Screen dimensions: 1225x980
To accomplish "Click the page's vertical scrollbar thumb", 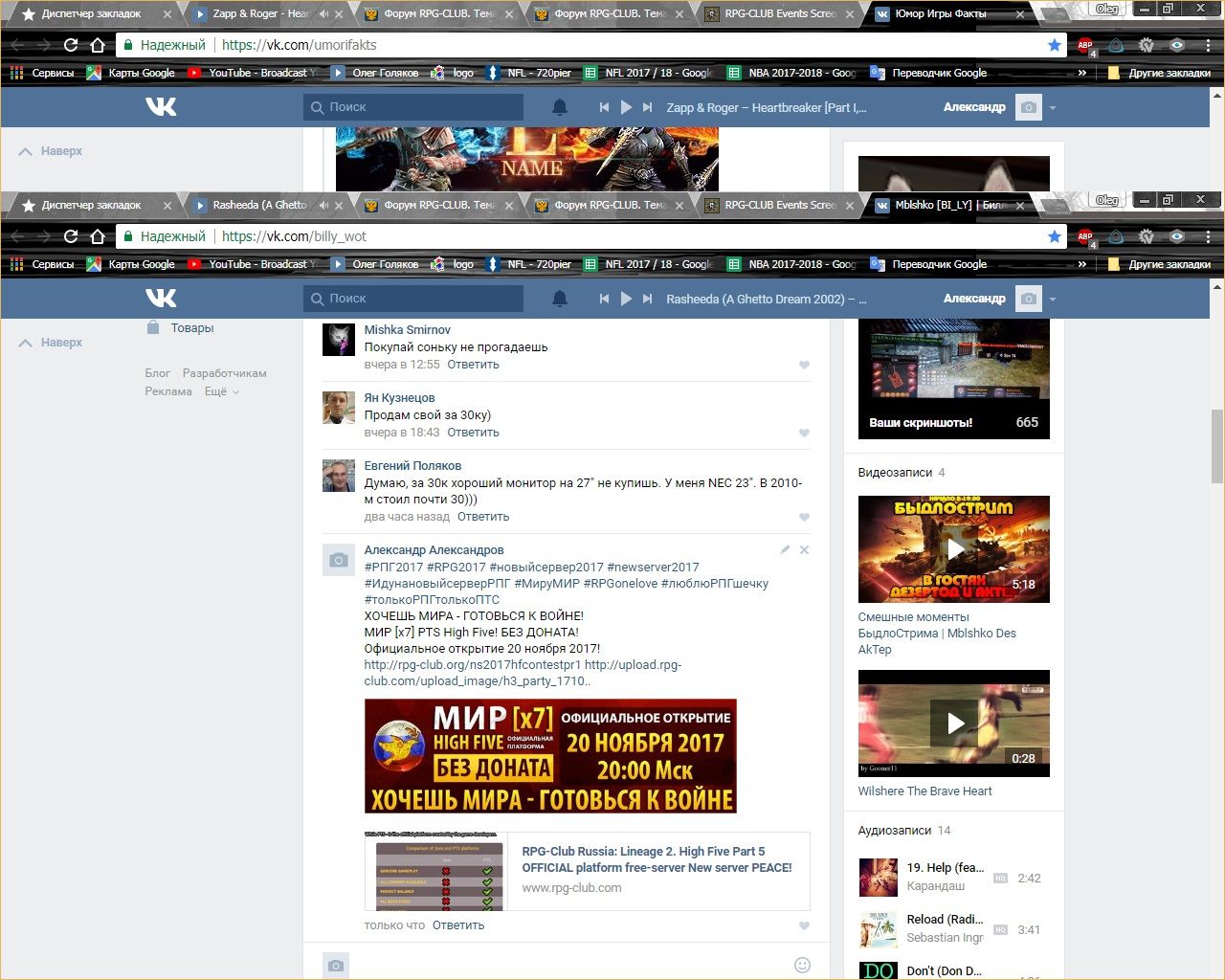I will click(1216, 434).
